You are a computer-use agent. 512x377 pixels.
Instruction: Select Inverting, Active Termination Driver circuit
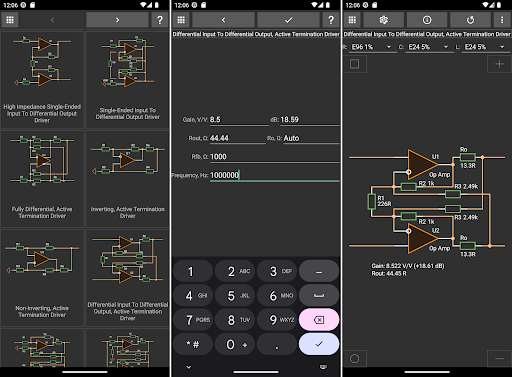point(128,179)
